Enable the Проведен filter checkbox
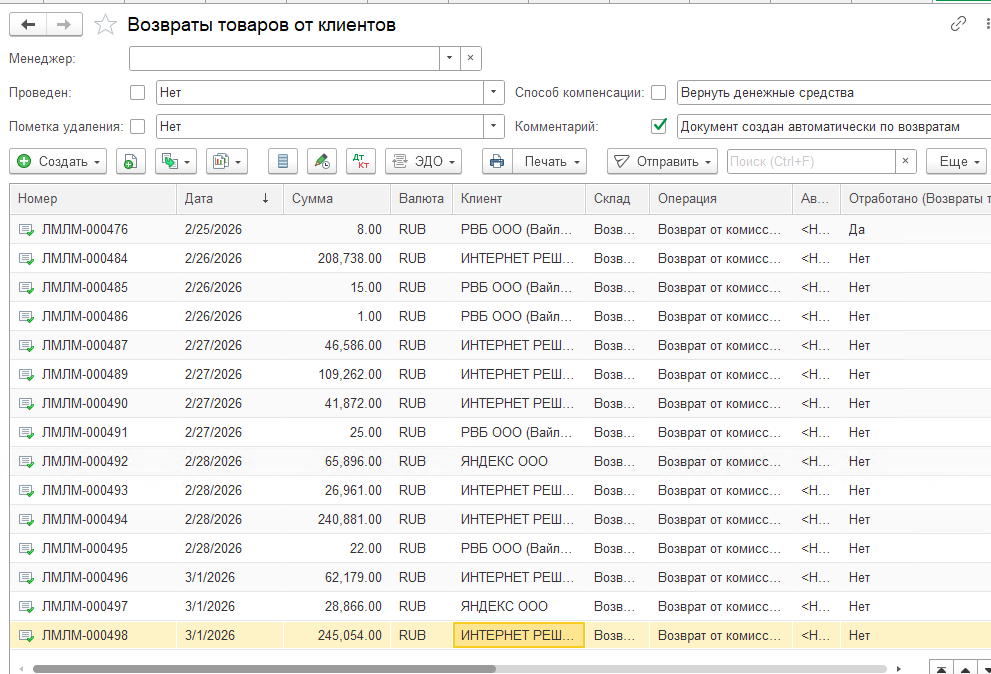Image resolution: width=991 pixels, height=674 pixels. (137, 92)
